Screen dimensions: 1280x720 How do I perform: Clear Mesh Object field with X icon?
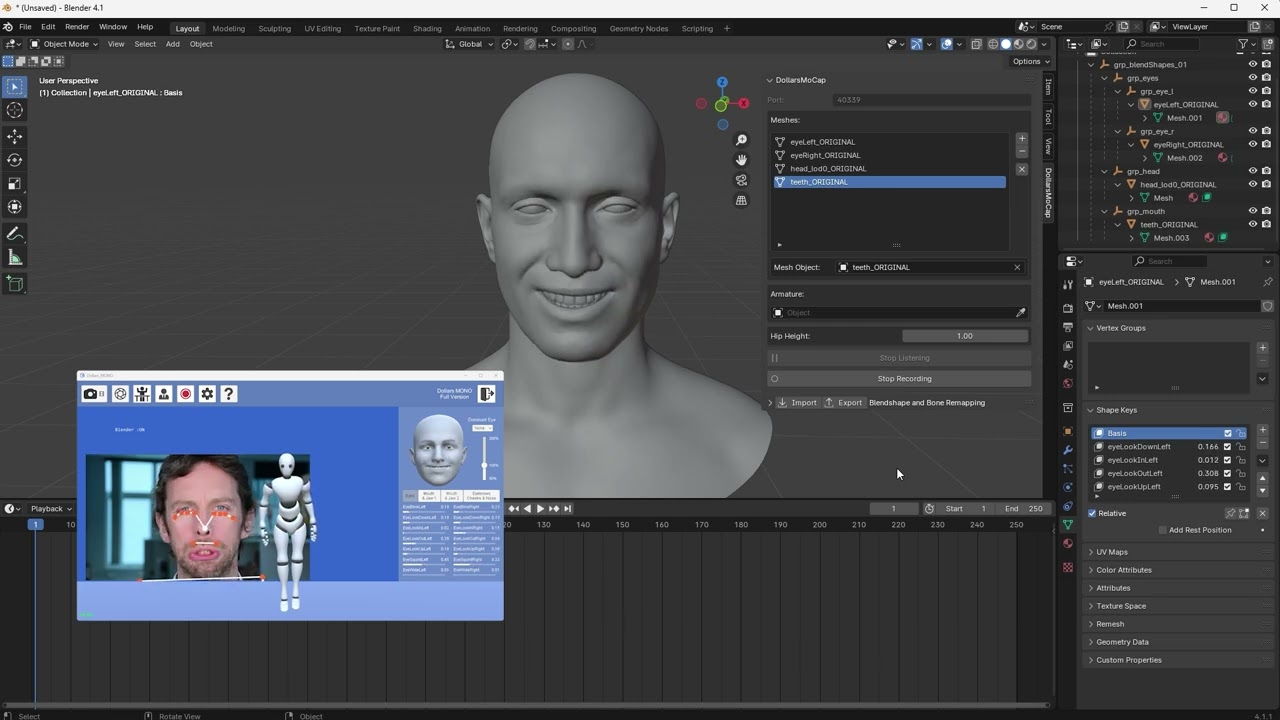coord(1017,267)
